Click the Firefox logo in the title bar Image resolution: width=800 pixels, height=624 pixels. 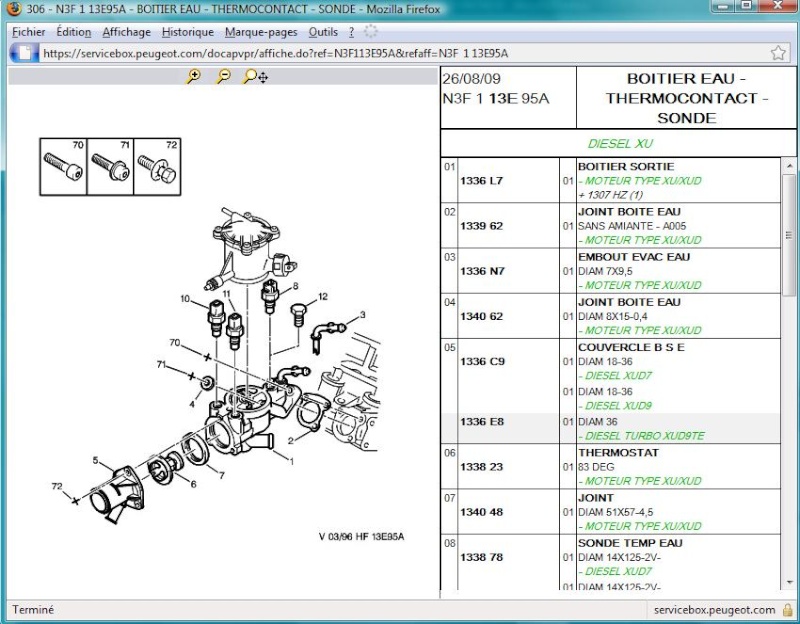[x=14, y=9]
